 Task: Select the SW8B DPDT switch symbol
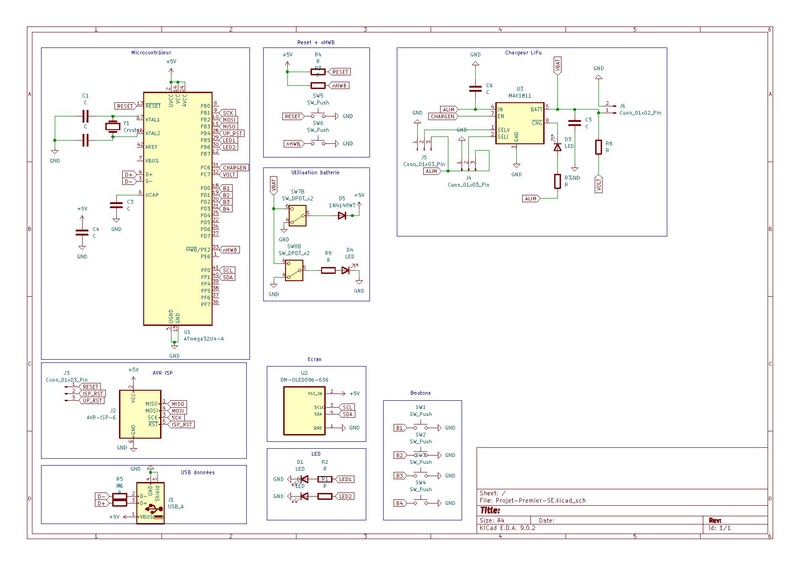[294, 270]
